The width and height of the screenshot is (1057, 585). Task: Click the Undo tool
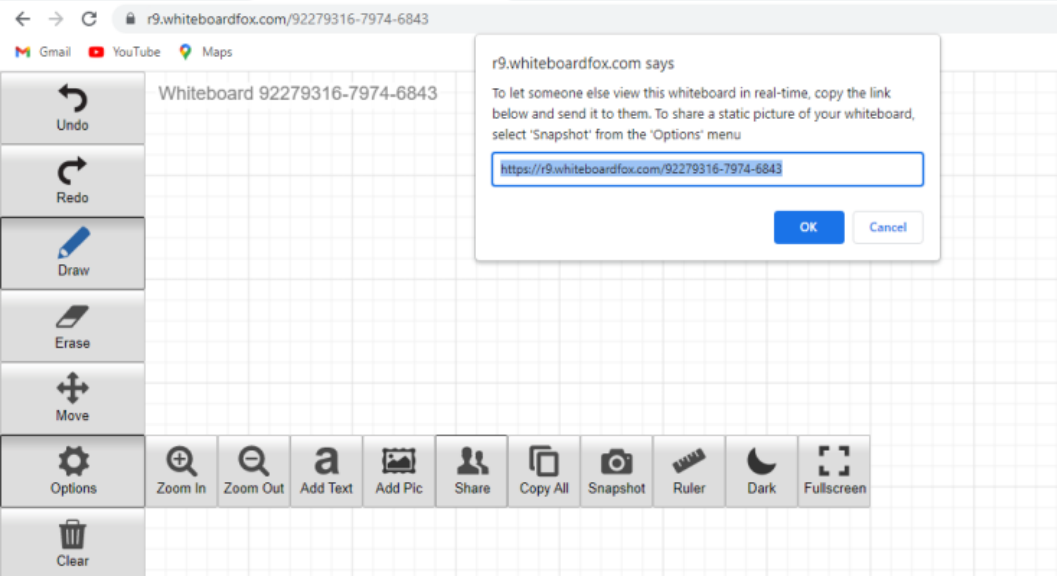coord(72,108)
